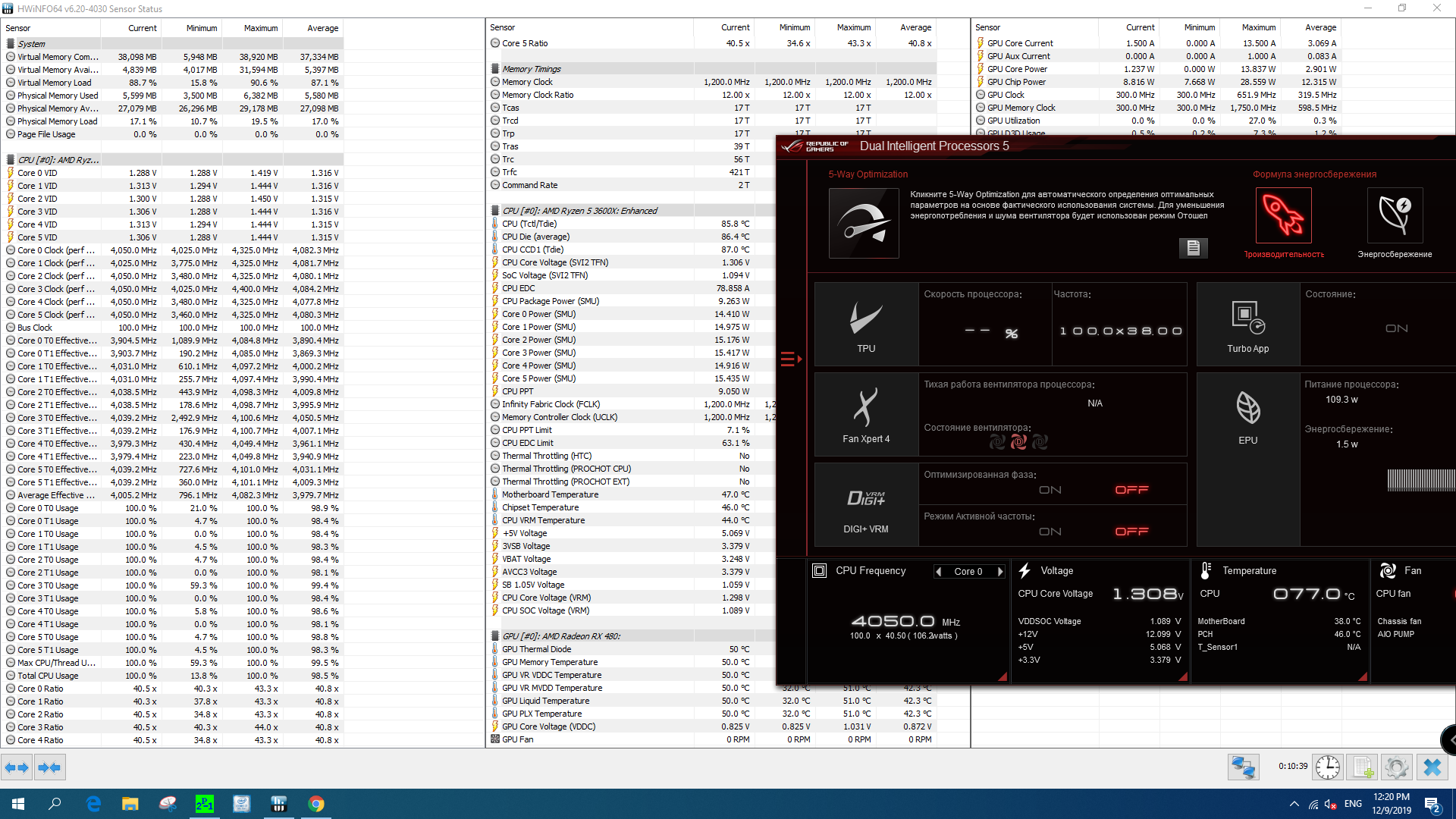
Task: Click the reset clock icon in HWiNFO
Action: tap(1328, 767)
